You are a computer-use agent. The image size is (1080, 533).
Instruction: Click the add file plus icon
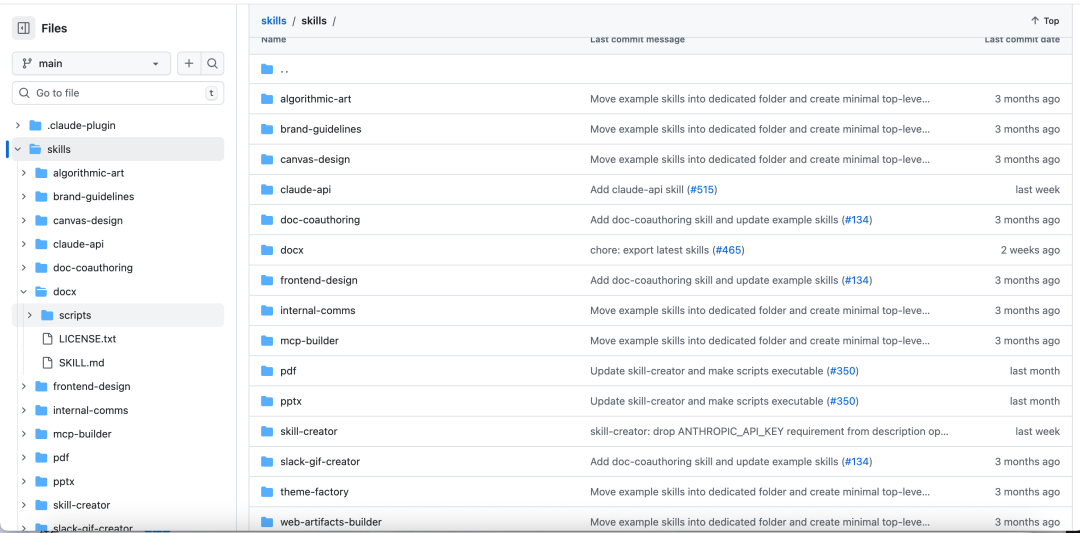coord(189,63)
